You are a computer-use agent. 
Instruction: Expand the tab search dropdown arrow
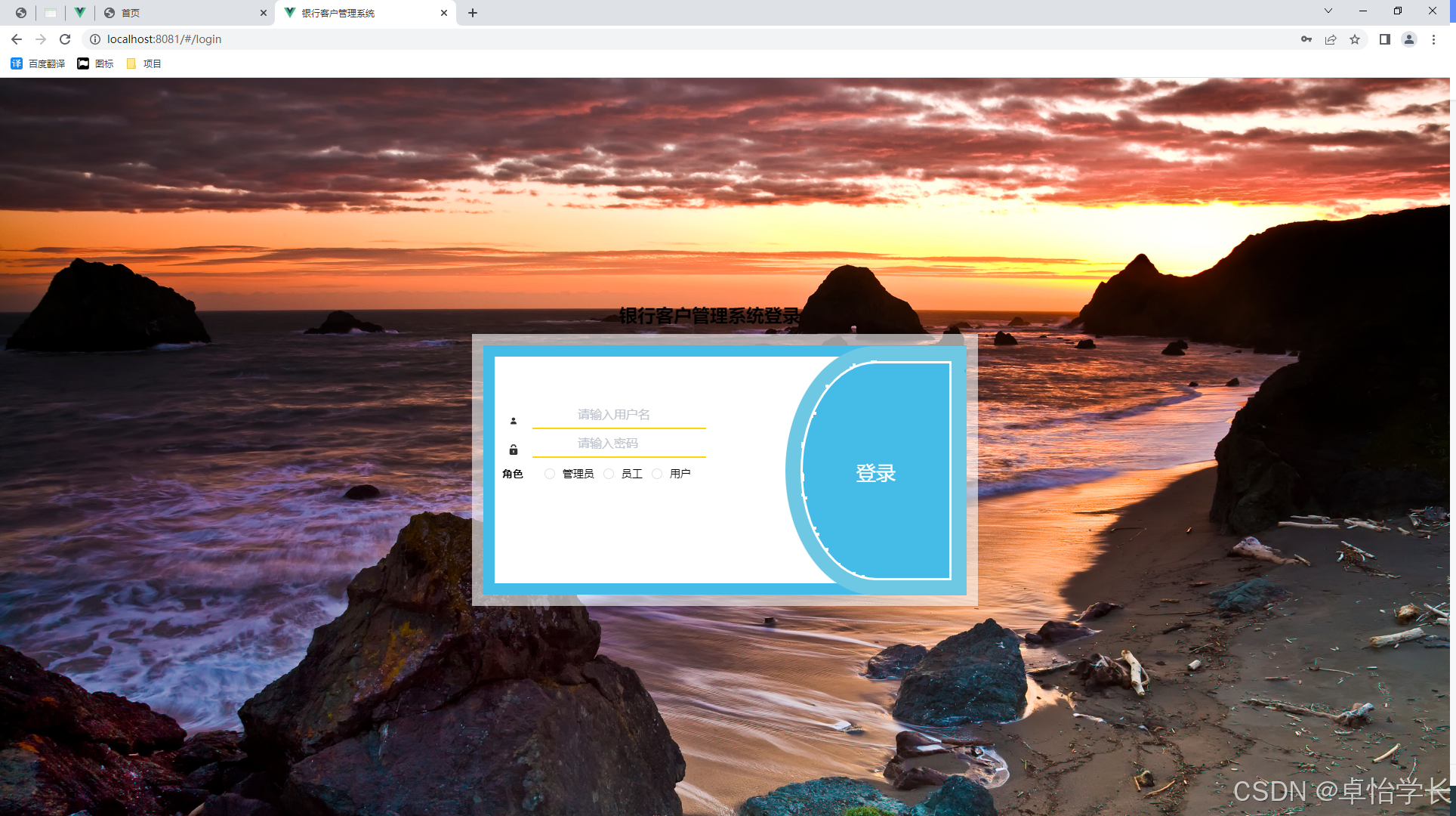pyautogui.click(x=1328, y=11)
